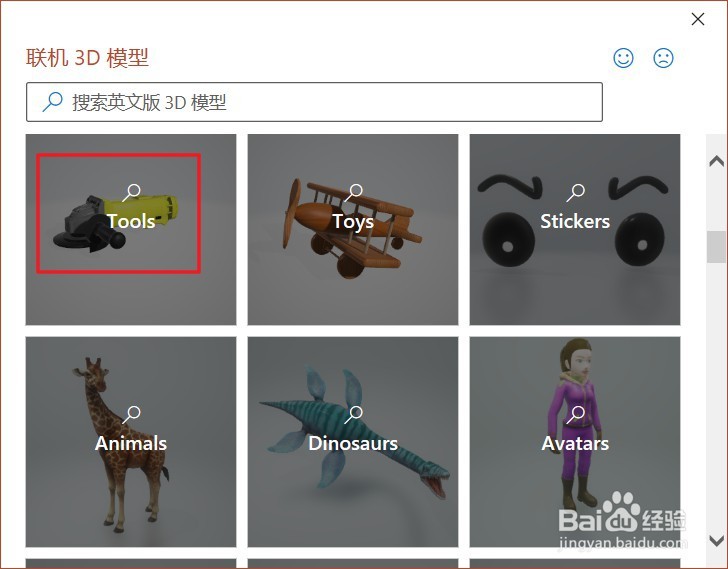Click the search icon above Stickers label
This screenshot has height=569, width=728.
pos(575,193)
